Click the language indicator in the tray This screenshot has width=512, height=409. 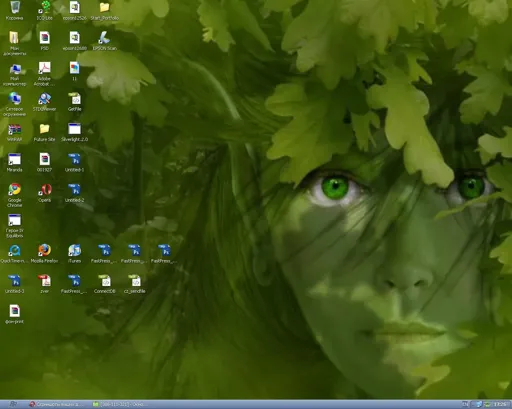tap(465, 404)
